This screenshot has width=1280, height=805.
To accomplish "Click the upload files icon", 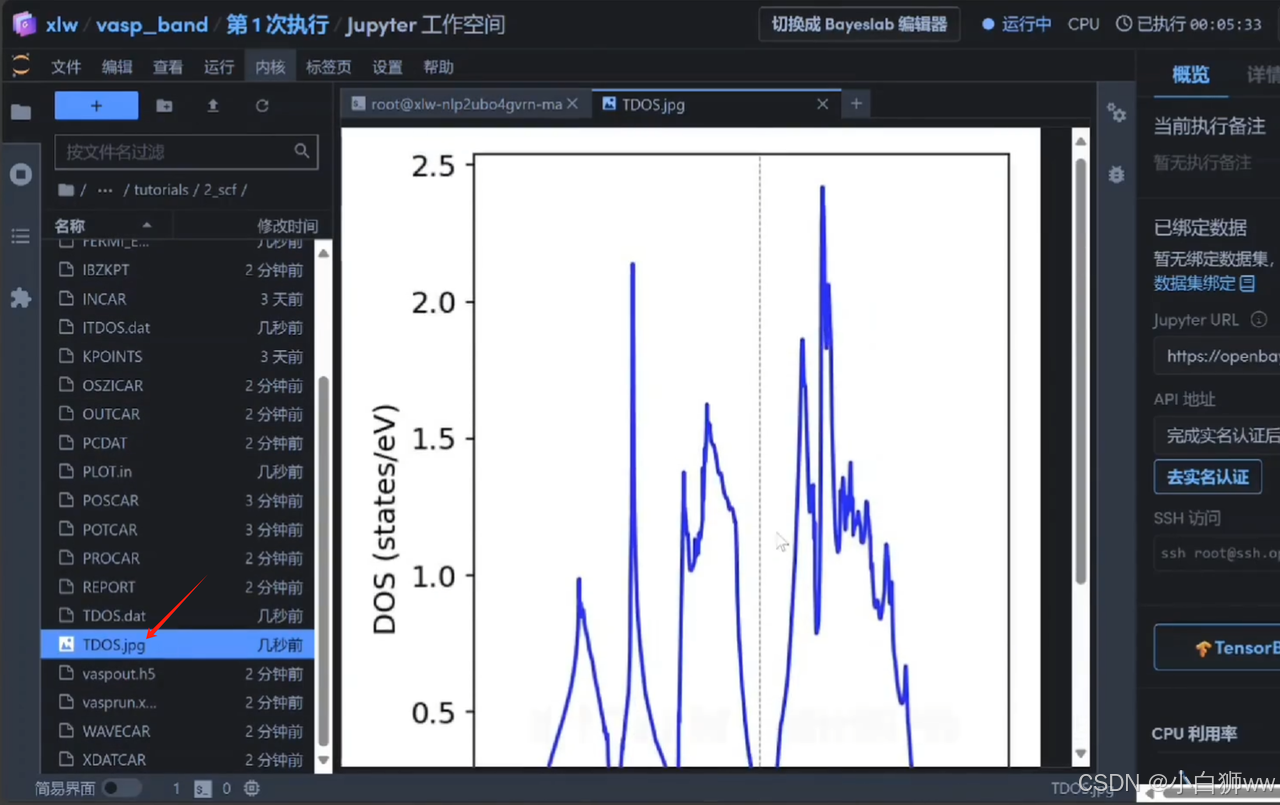I will pos(213,105).
